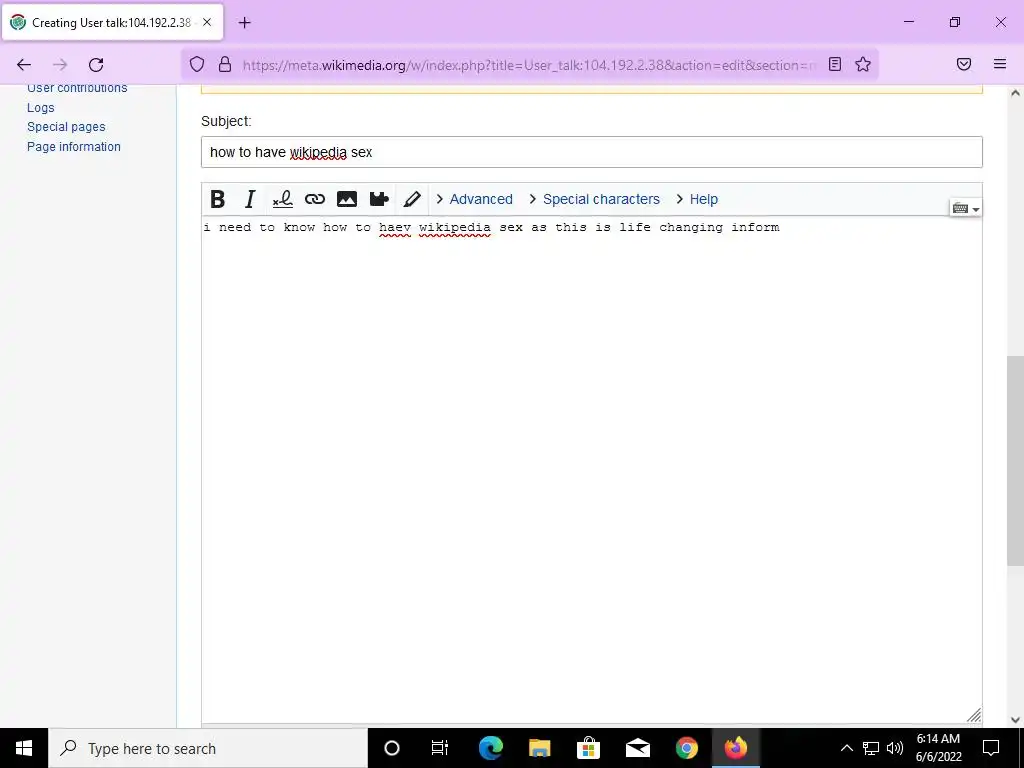1024x768 pixels.
Task: Save page to Pocket
Action: [964, 64]
